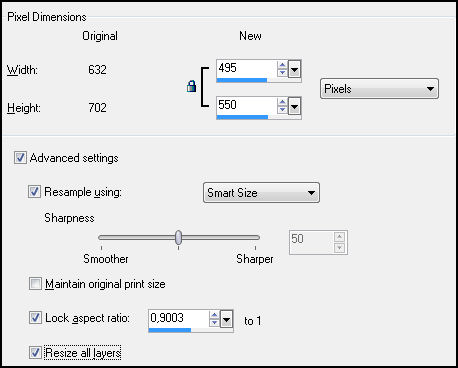
Task: Disable the Lock aspect ratio checkbox
Action: click(x=35, y=318)
